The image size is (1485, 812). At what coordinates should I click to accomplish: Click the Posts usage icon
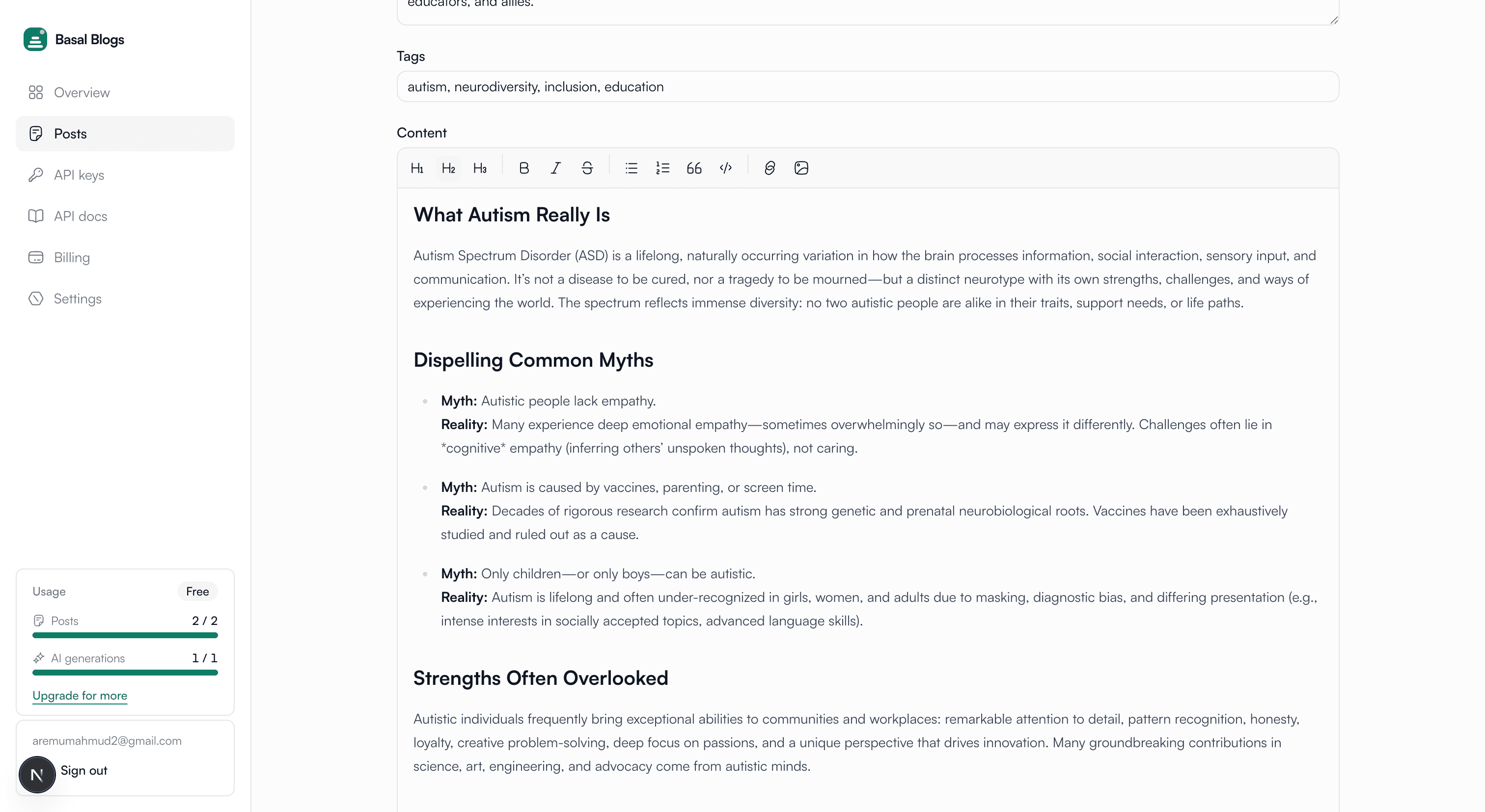pos(39,621)
